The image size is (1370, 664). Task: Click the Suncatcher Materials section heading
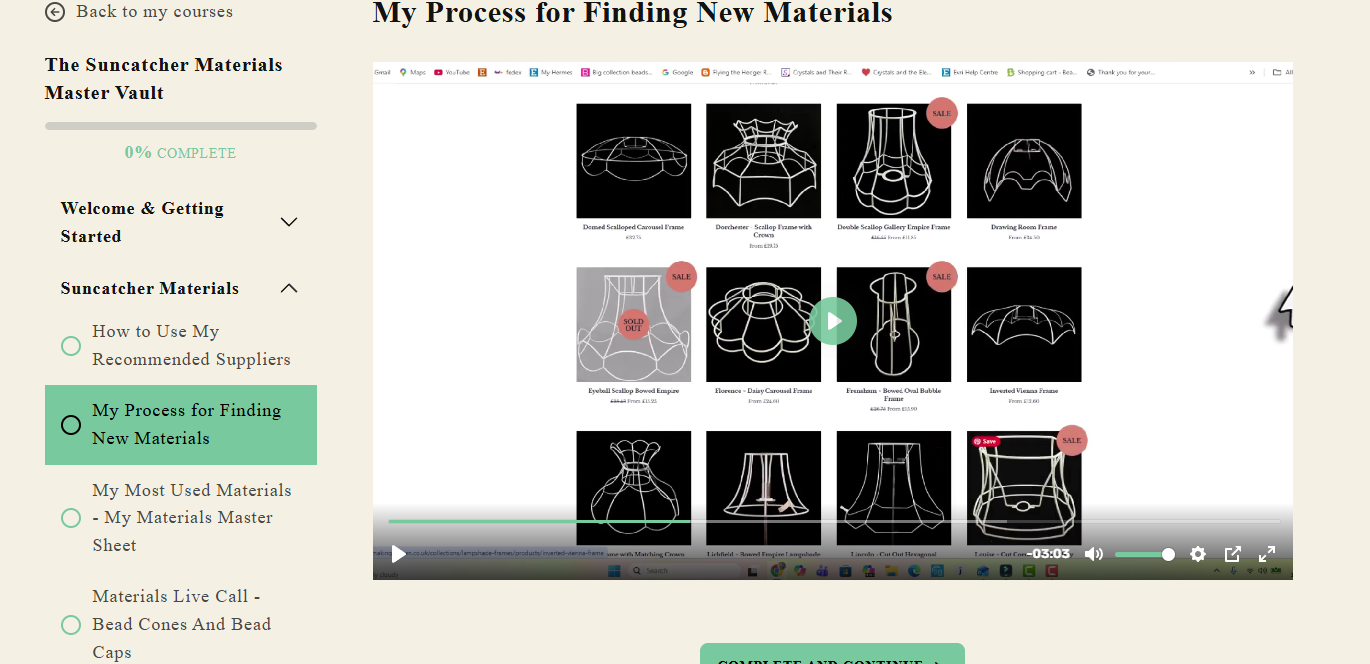coord(150,288)
